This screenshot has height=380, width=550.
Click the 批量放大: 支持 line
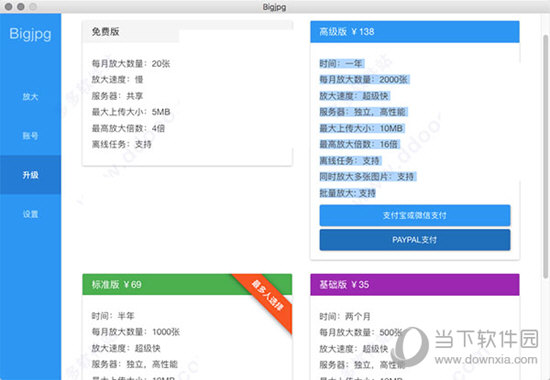(x=348, y=193)
